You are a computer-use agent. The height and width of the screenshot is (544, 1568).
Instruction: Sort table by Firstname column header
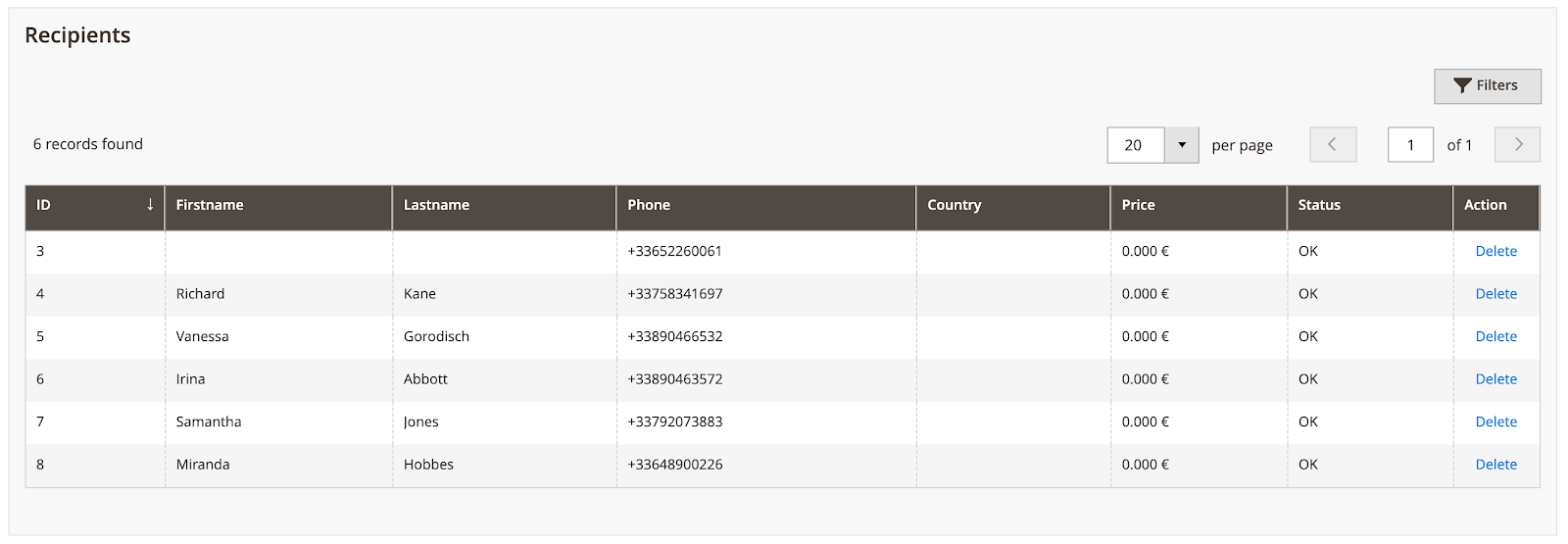pyautogui.click(x=210, y=205)
